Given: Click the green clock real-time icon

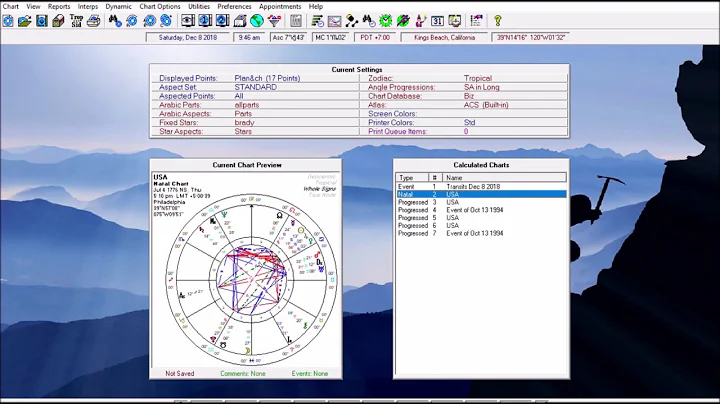Looking at the screenshot, I should 386,21.
